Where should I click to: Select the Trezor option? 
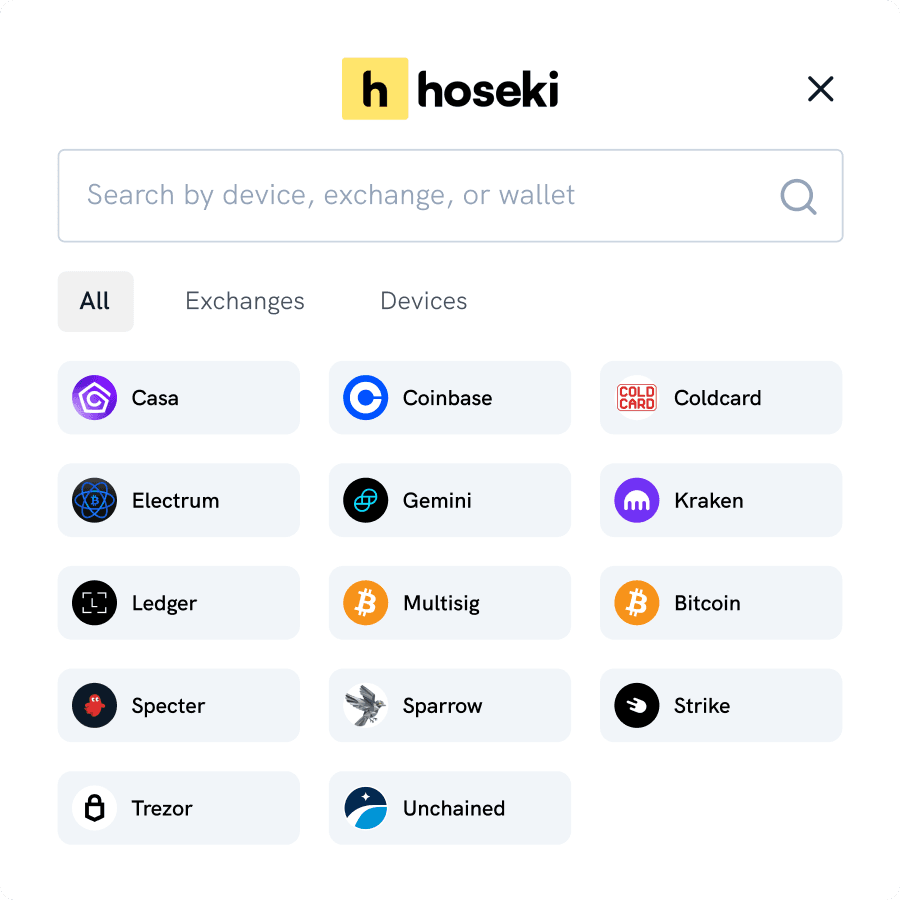[178, 808]
